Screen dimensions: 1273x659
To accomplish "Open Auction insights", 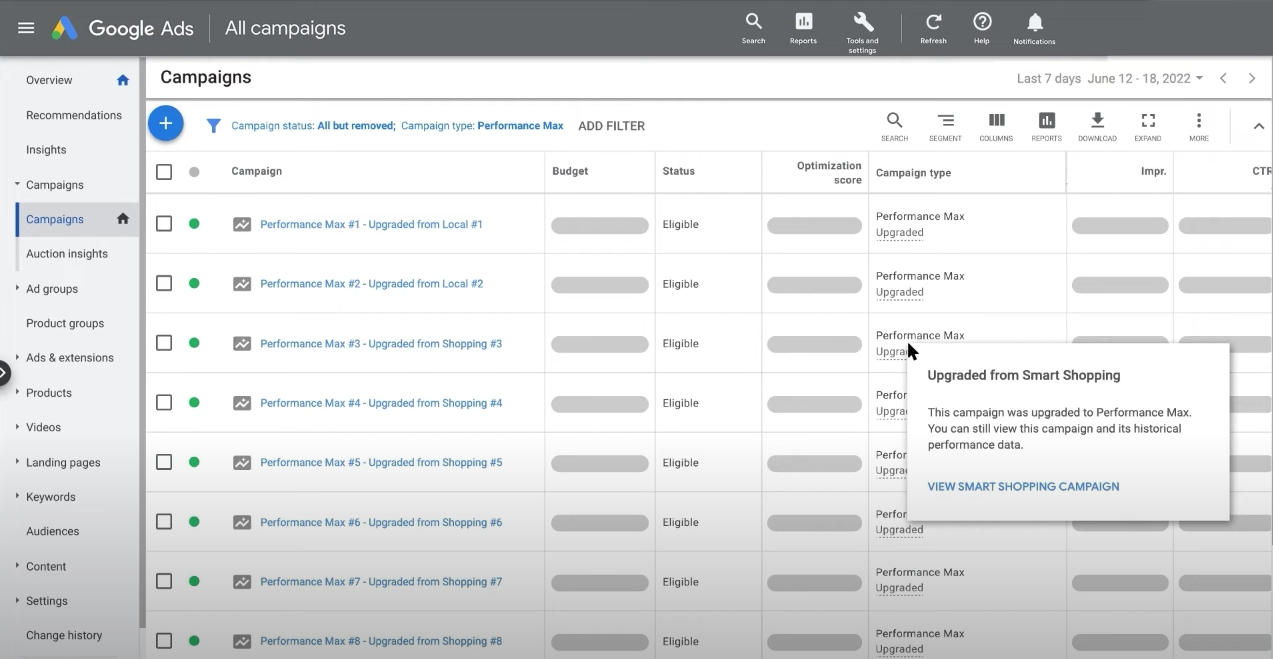I will [67, 254].
